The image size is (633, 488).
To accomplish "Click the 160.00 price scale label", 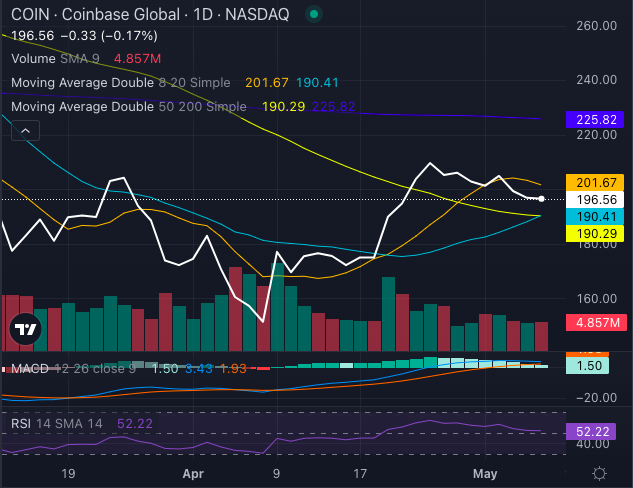I will pyautogui.click(x=597, y=299).
